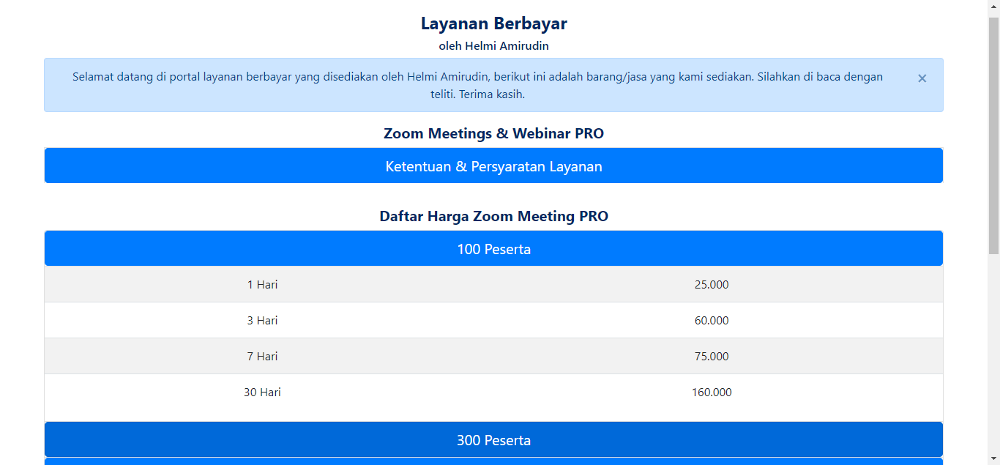Collapse the 100 Peserta price list
The image size is (1000, 465).
pyautogui.click(x=494, y=249)
